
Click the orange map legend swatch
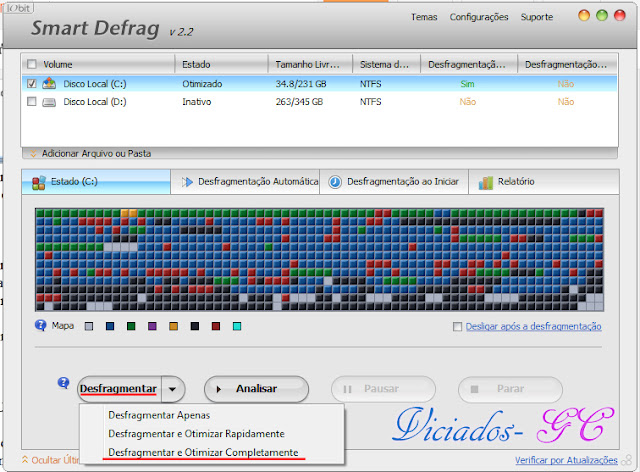[173, 326]
